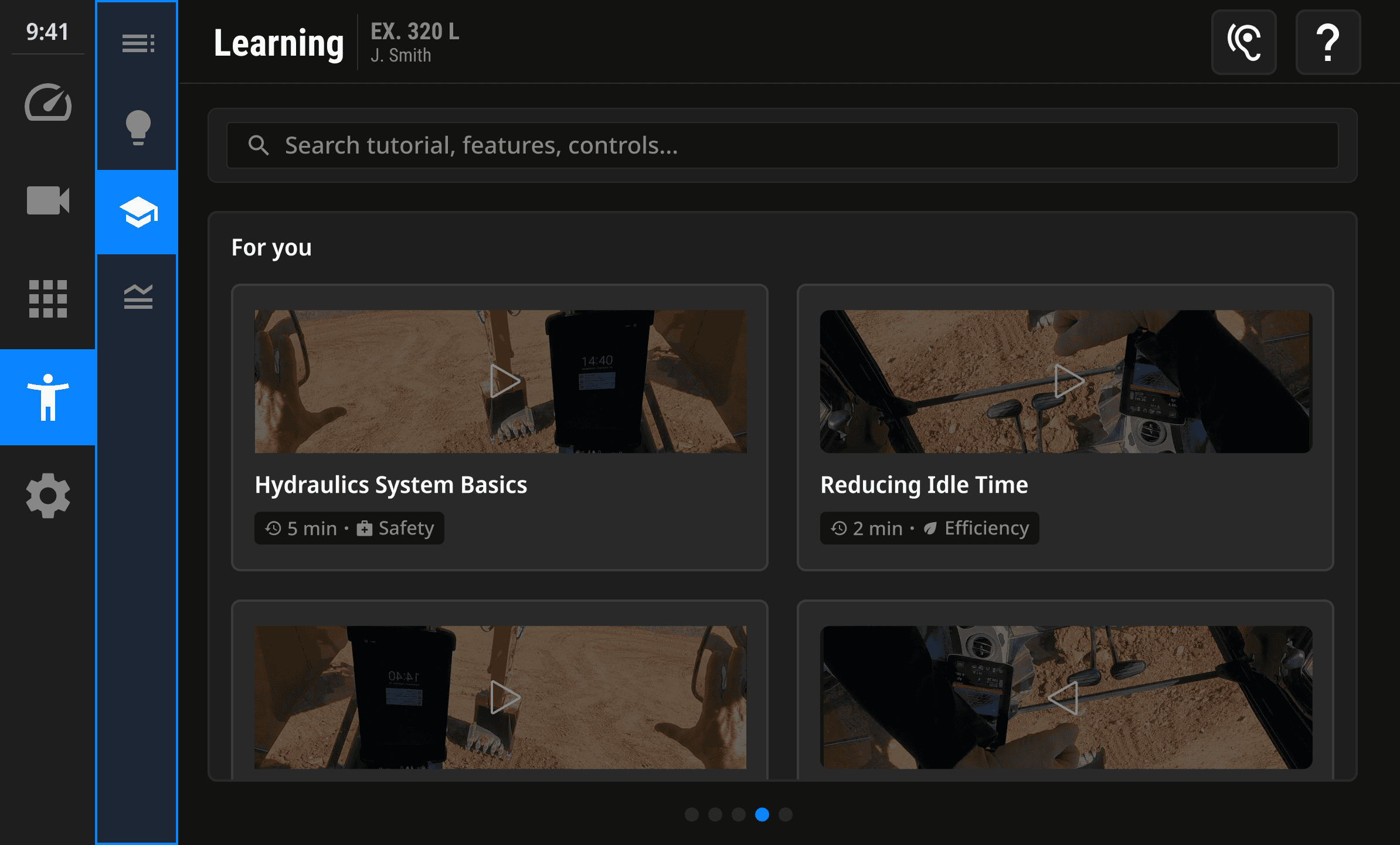The height and width of the screenshot is (845, 1400).
Task: Click the hearing assistance button
Action: pos(1243,42)
